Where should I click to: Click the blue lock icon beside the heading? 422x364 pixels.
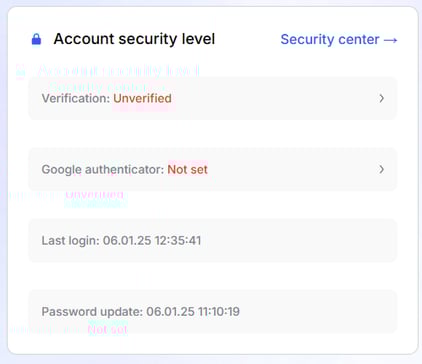tap(36, 39)
